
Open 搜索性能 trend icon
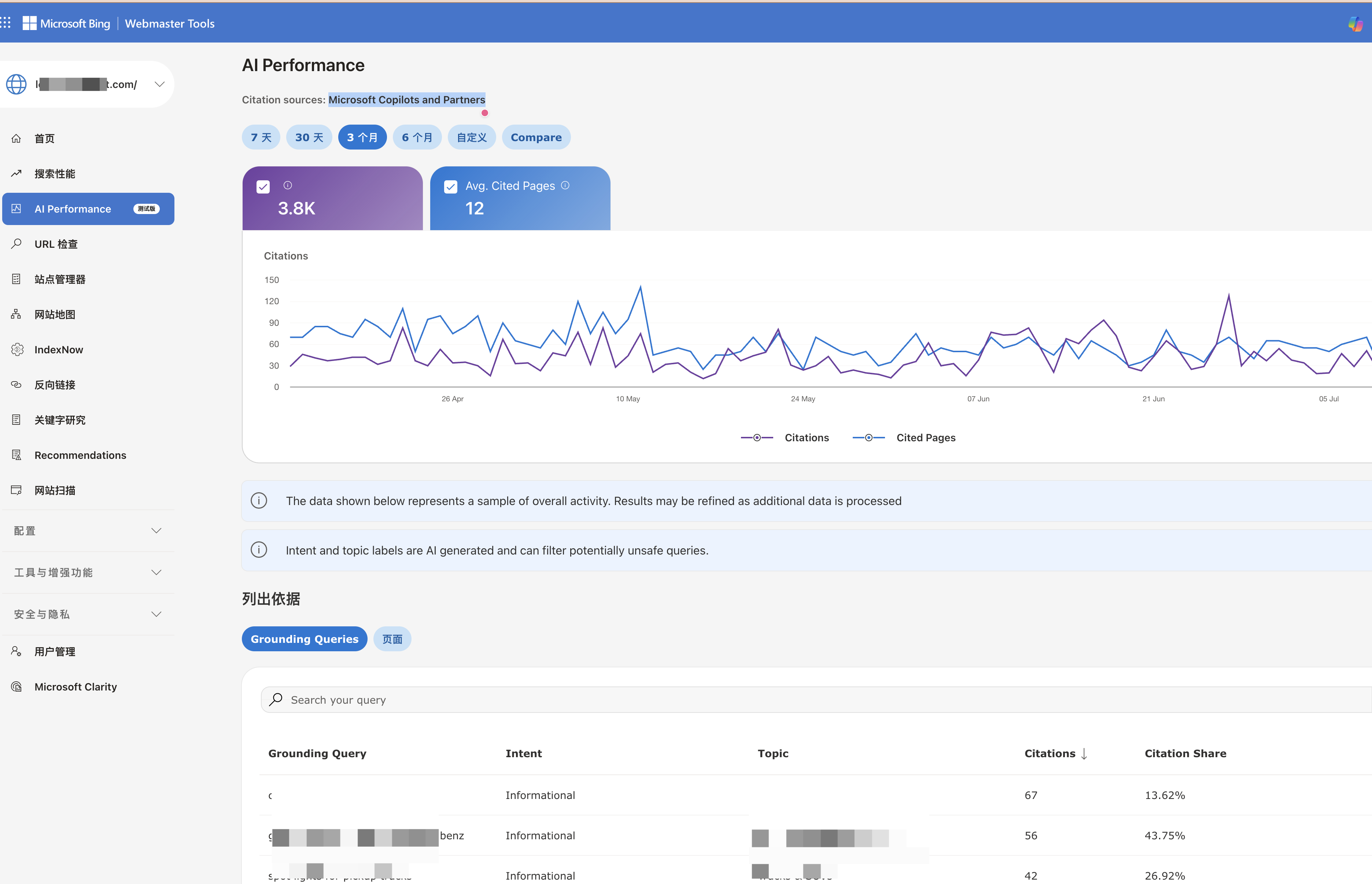[x=16, y=173]
